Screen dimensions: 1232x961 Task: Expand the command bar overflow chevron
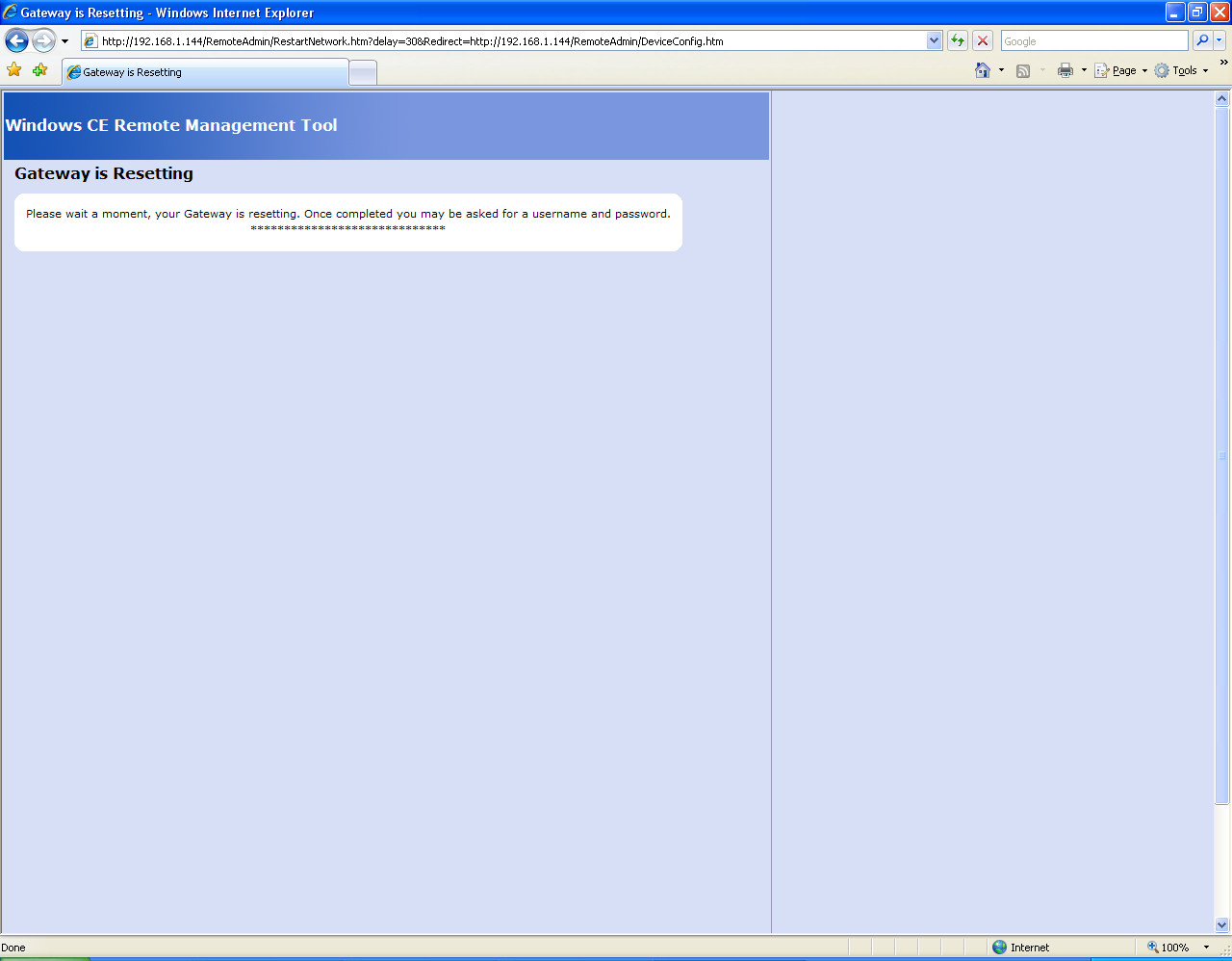pyautogui.click(x=1223, y=63)
